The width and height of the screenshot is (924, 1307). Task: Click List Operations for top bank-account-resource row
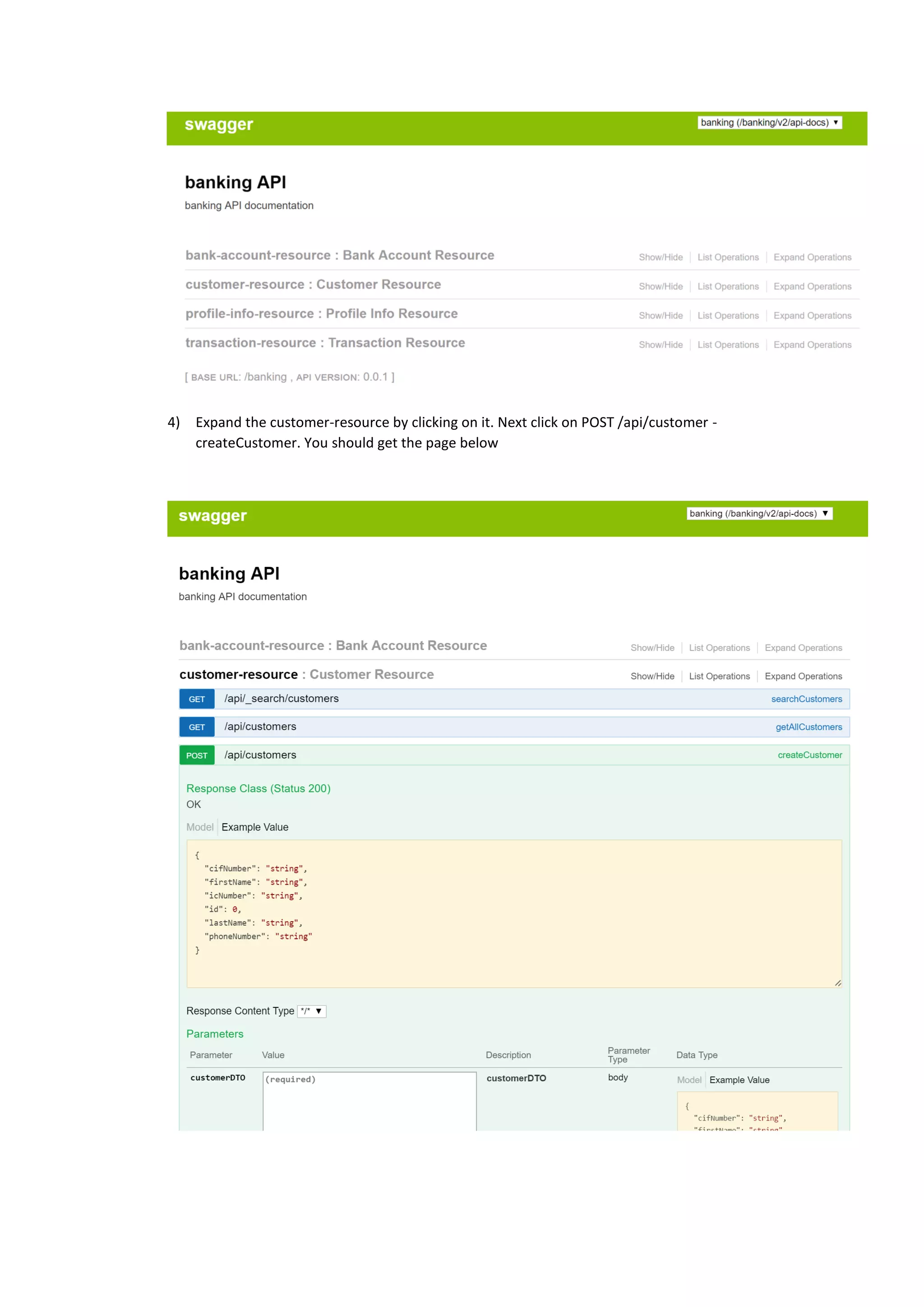tap(728, 257)
